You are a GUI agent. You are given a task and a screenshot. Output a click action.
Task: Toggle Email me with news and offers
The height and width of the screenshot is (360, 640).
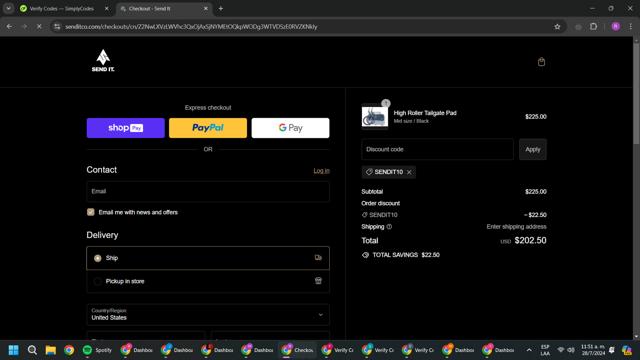coord(91,212)
